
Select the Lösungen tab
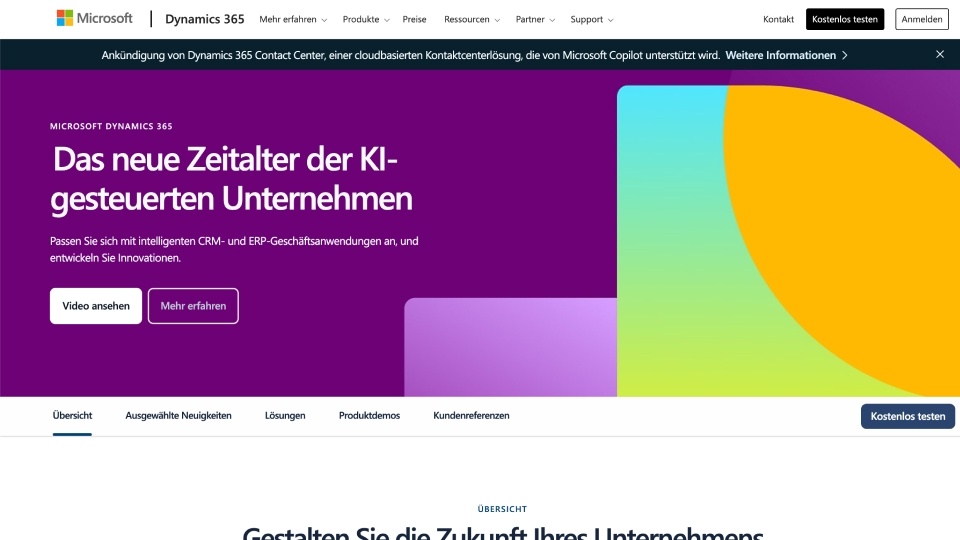pos(285,416)
